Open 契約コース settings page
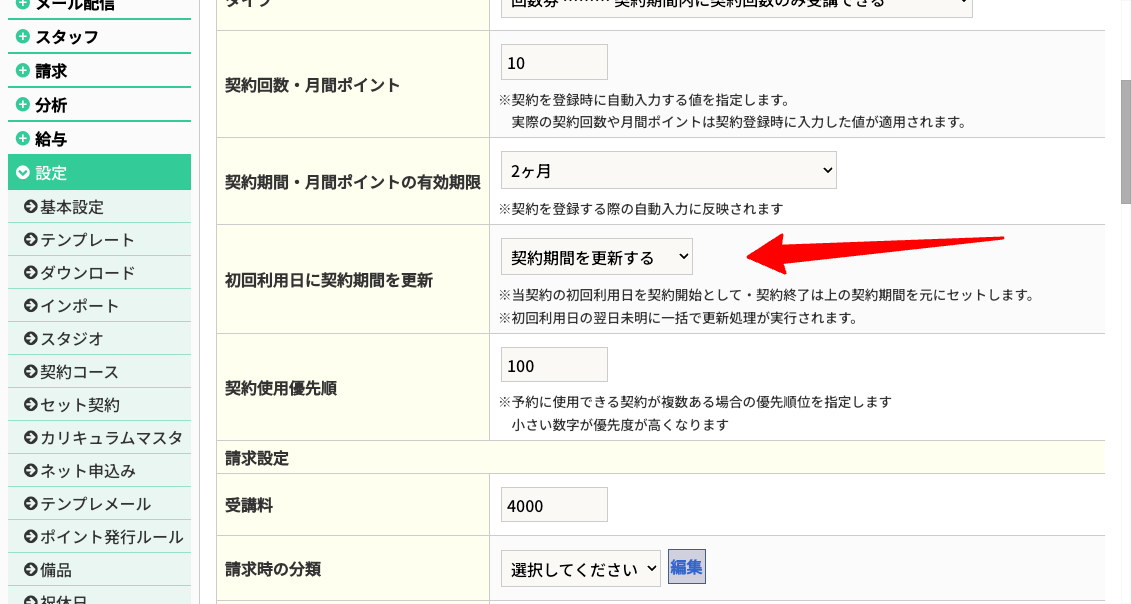 [79, 372]
